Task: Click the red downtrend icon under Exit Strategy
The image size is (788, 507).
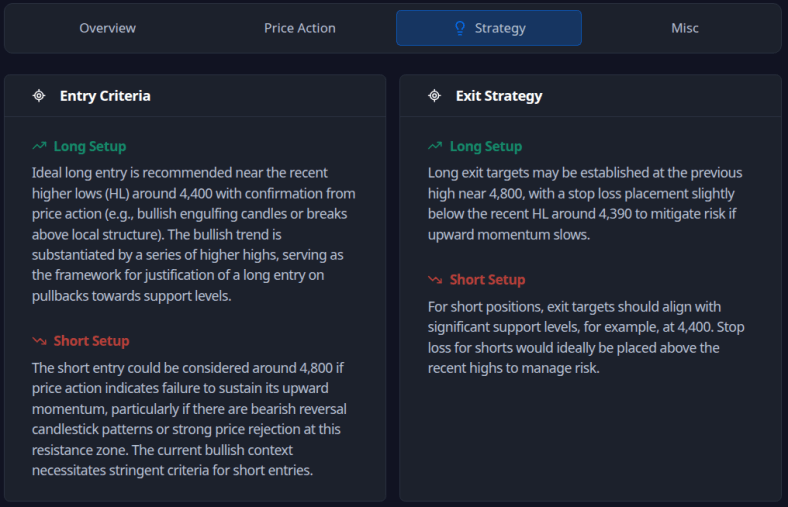Action: click(x=435, y=280)
